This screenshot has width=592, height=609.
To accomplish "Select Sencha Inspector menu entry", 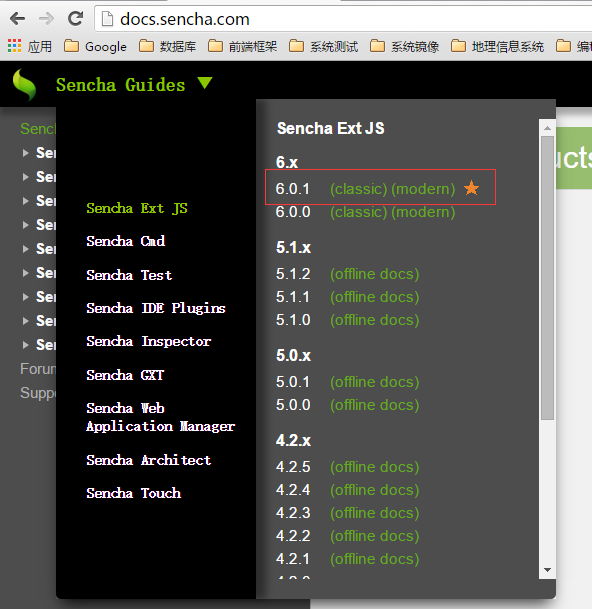I will 149,341.
